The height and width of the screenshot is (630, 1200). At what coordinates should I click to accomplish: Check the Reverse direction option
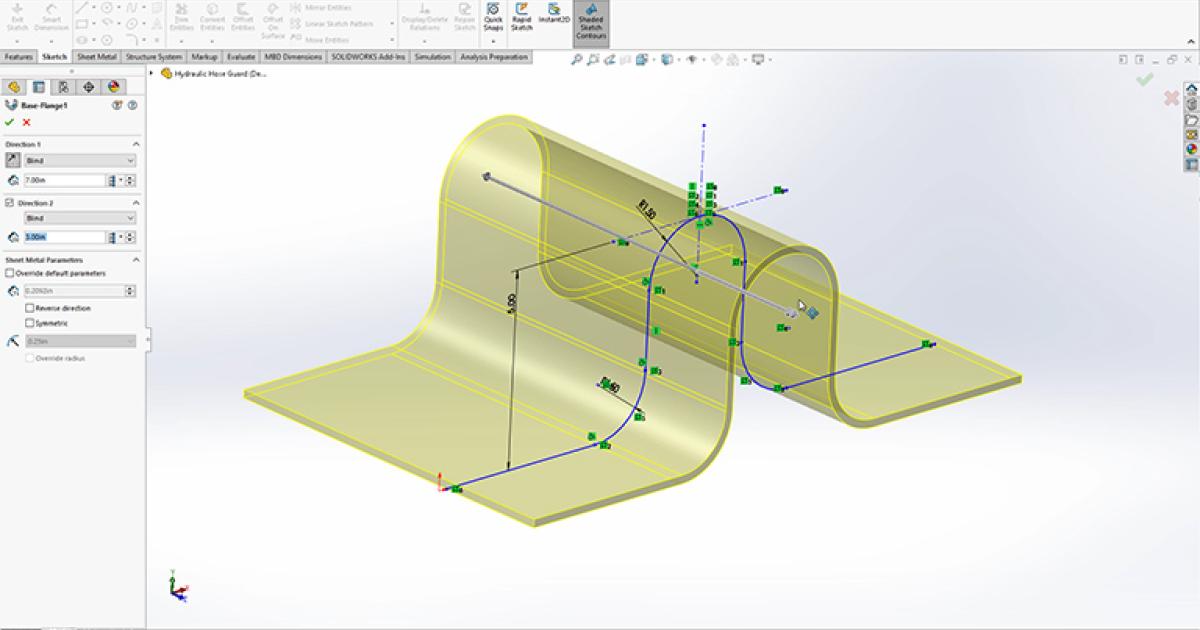pos(29,308)
